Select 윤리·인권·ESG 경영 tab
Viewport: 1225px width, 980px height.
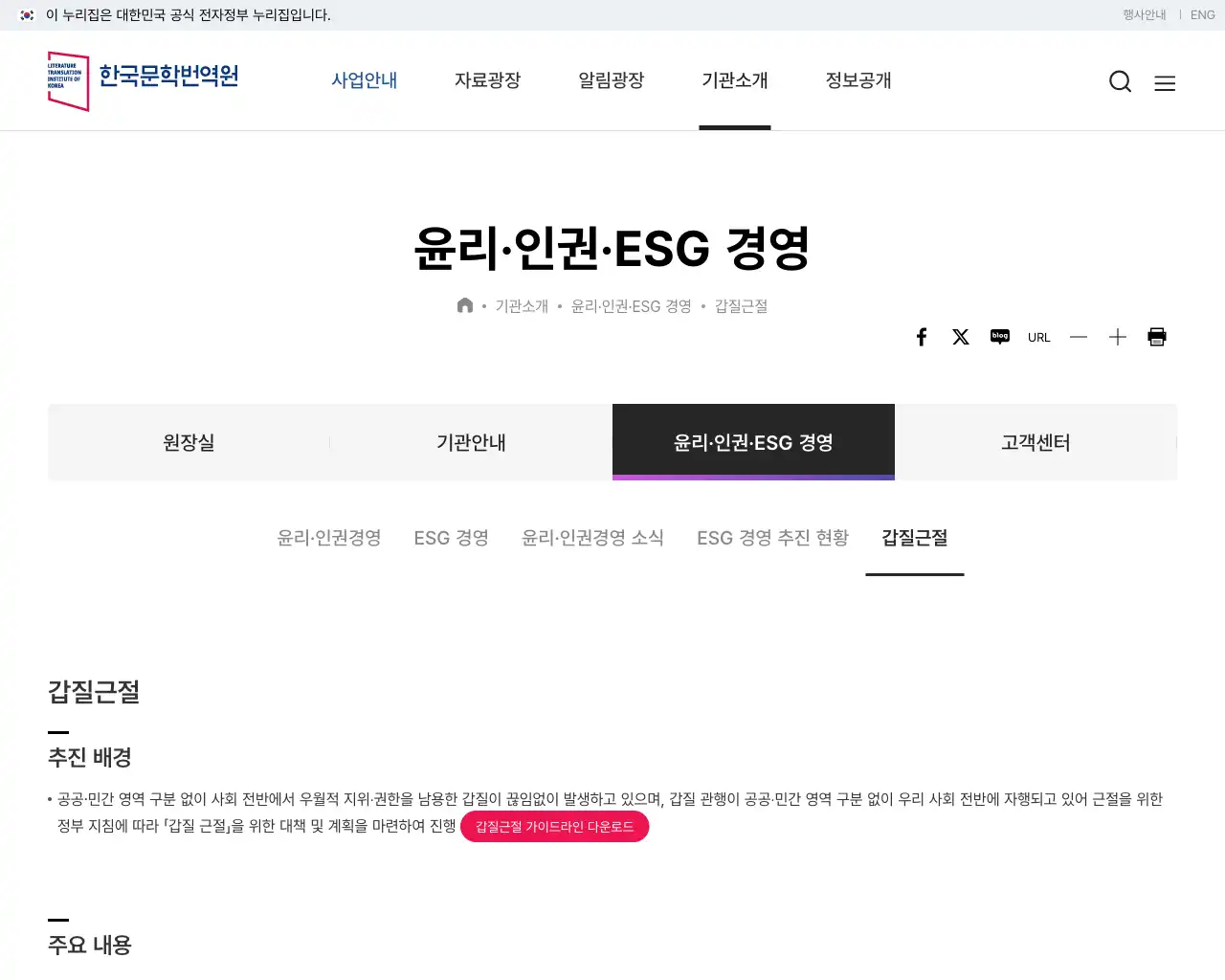(x=753, y=442)
